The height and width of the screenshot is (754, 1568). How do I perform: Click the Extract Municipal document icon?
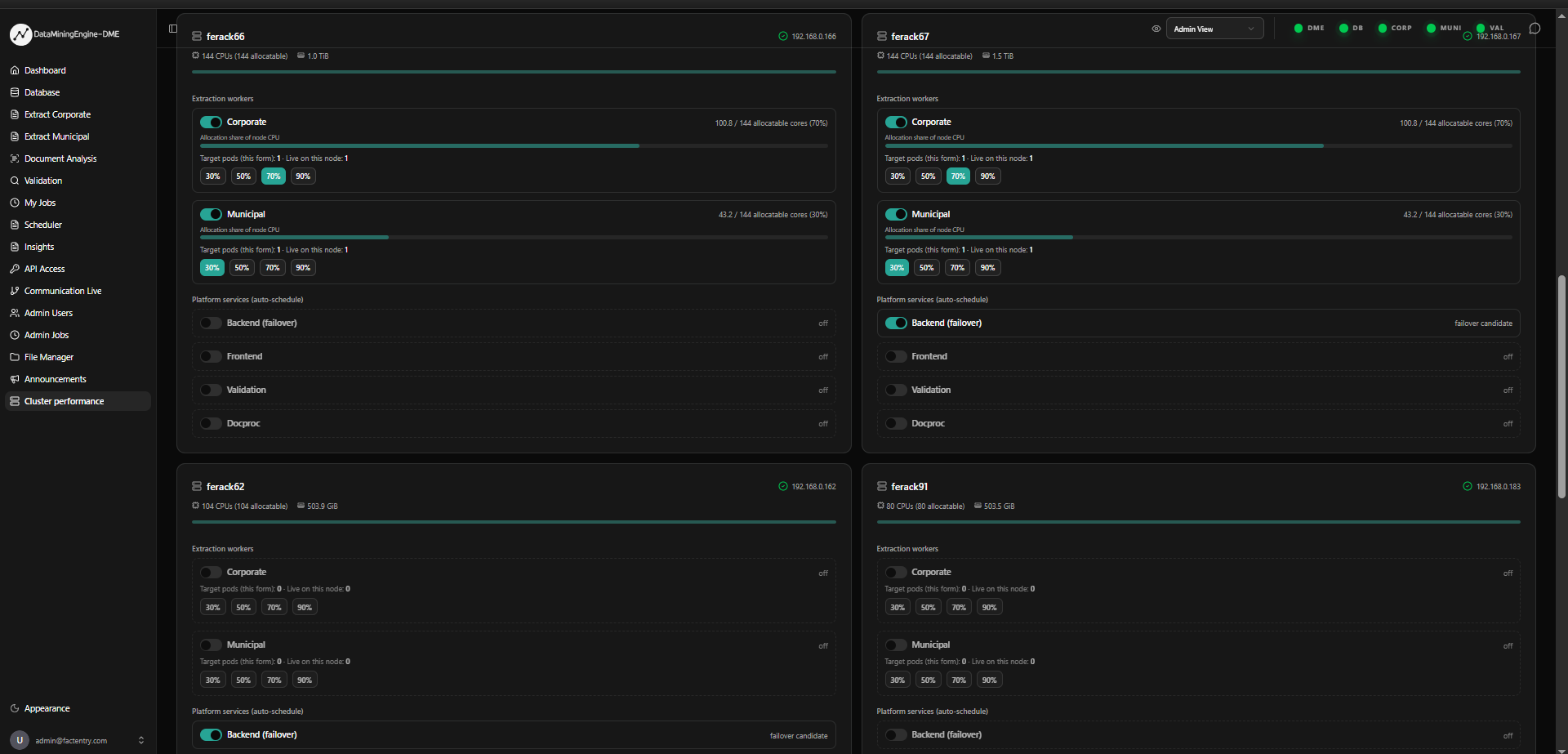click(15, 136)
